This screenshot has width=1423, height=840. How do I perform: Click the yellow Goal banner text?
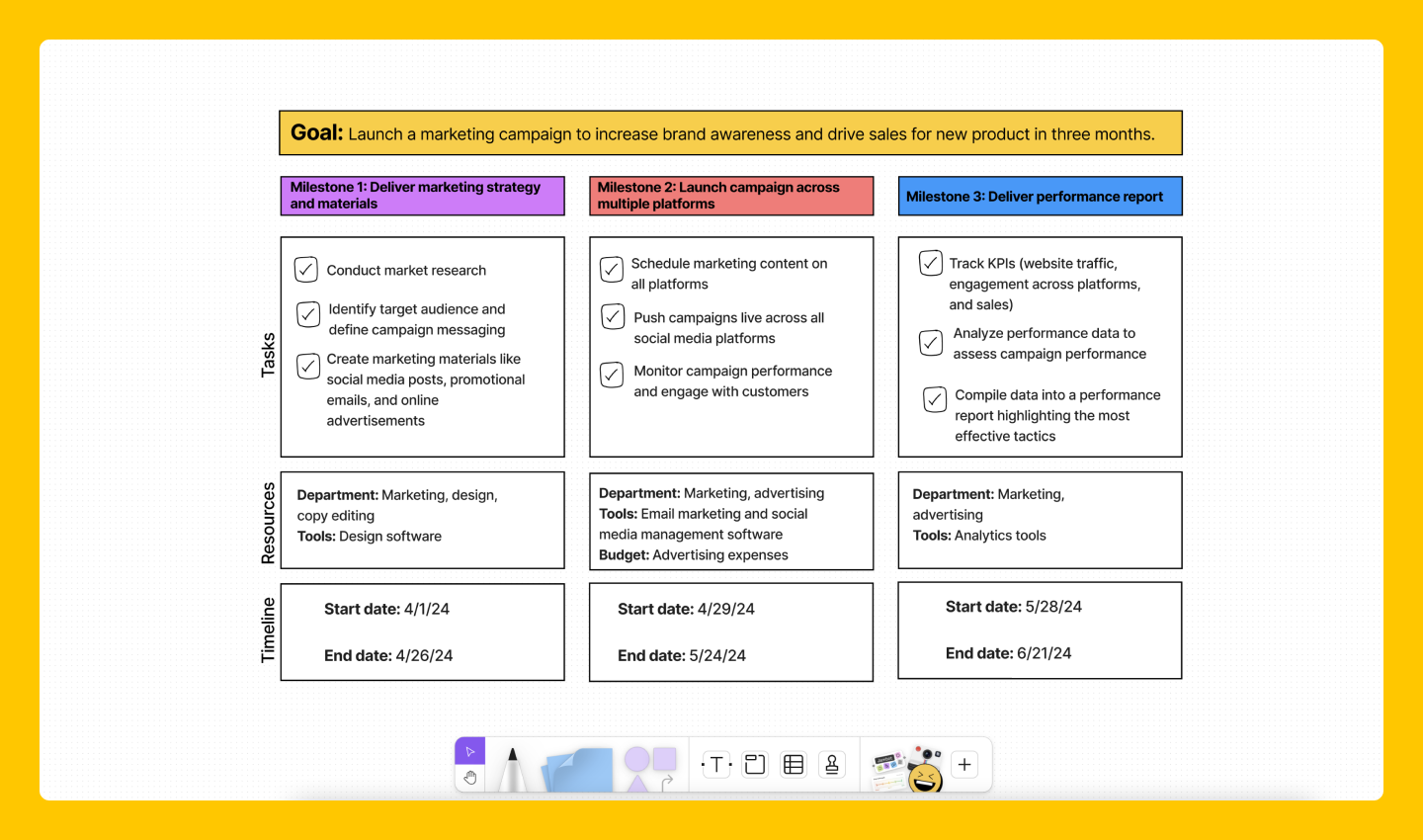[729, 132]
